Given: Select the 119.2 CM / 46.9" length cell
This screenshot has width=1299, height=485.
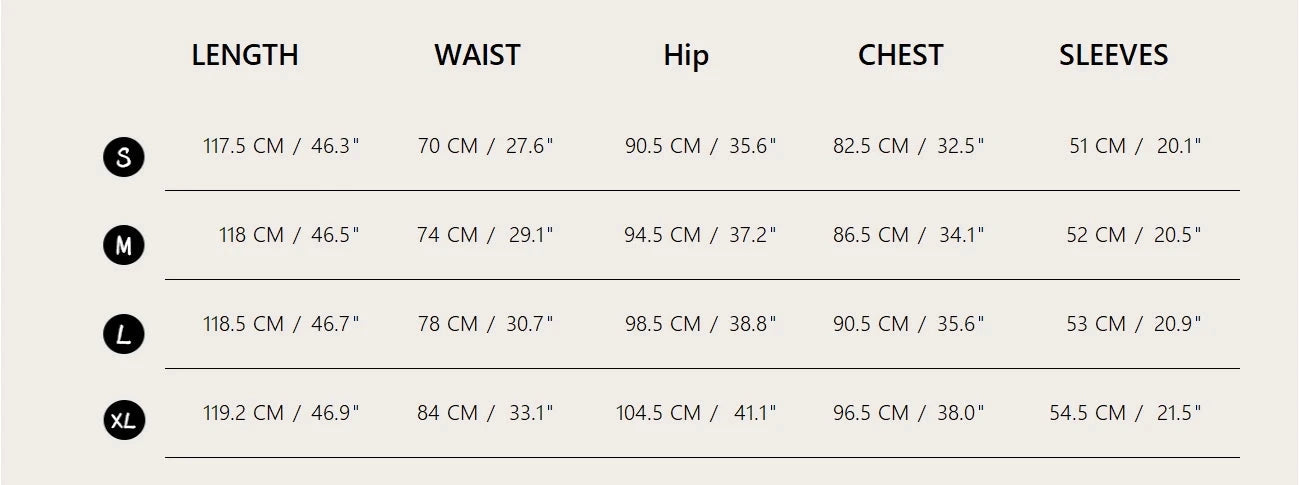Looking at the screenshot, I should pos(281,413).
